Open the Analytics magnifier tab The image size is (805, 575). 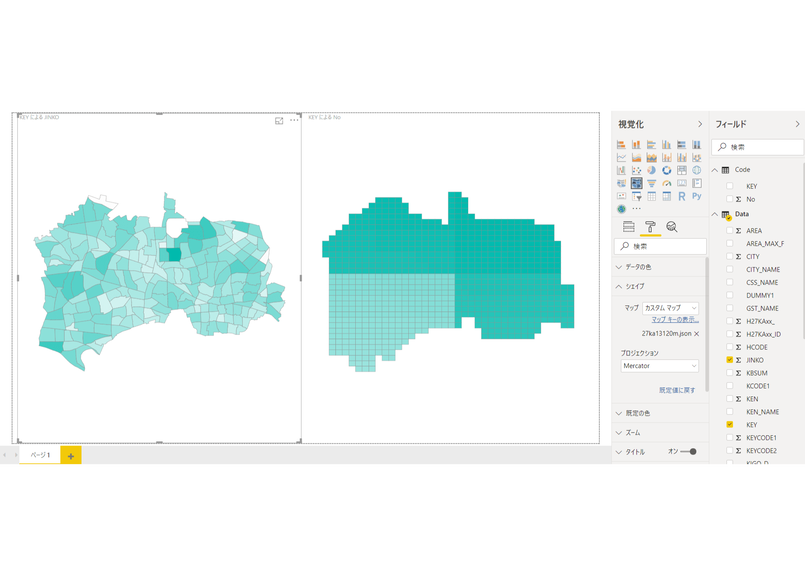[x=672, y=227]
